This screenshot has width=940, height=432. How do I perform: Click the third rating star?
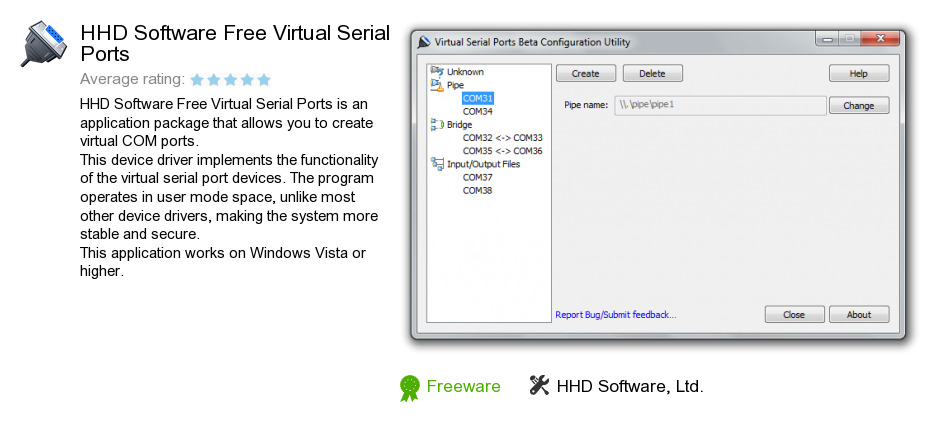coord(231,79)
